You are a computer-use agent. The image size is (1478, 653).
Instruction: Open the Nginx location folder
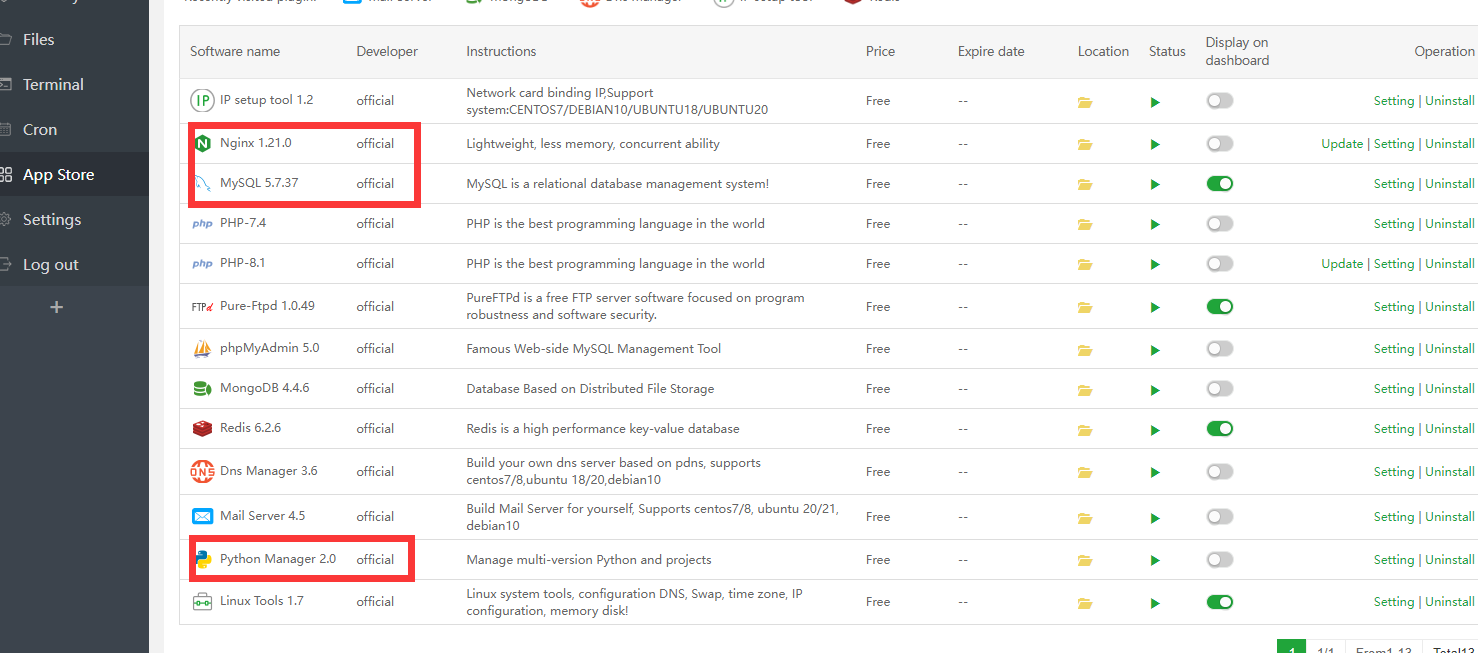coord(1085,144)
